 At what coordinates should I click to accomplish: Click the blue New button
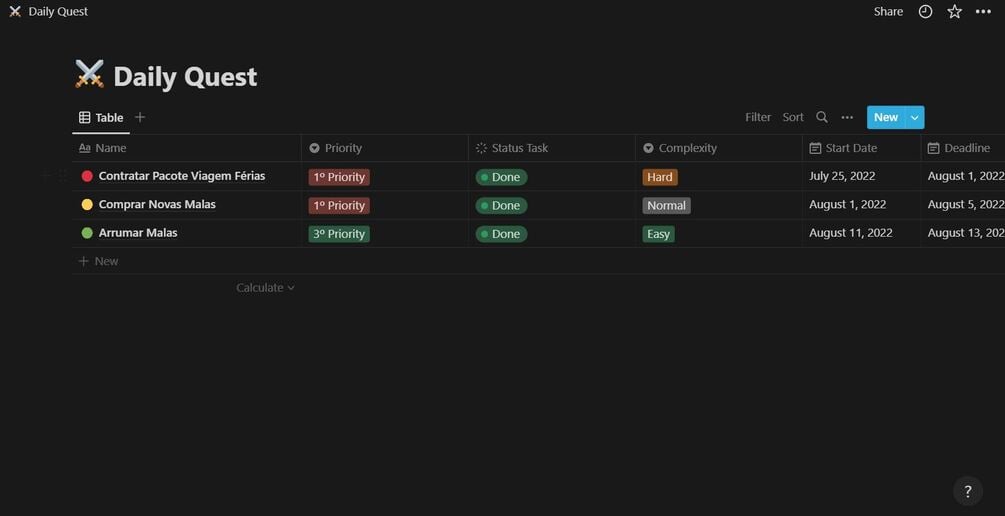[885, 117]
